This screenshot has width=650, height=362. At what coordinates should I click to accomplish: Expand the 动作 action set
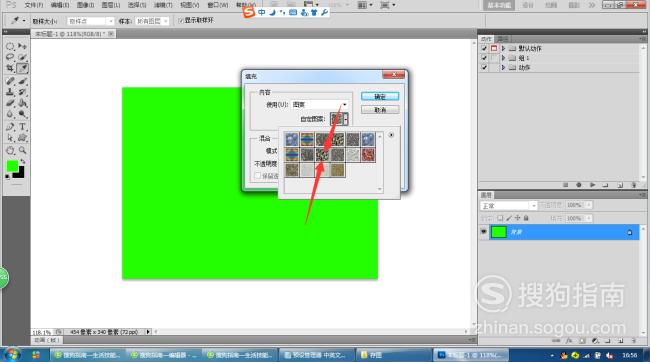[x=503, y=67]
